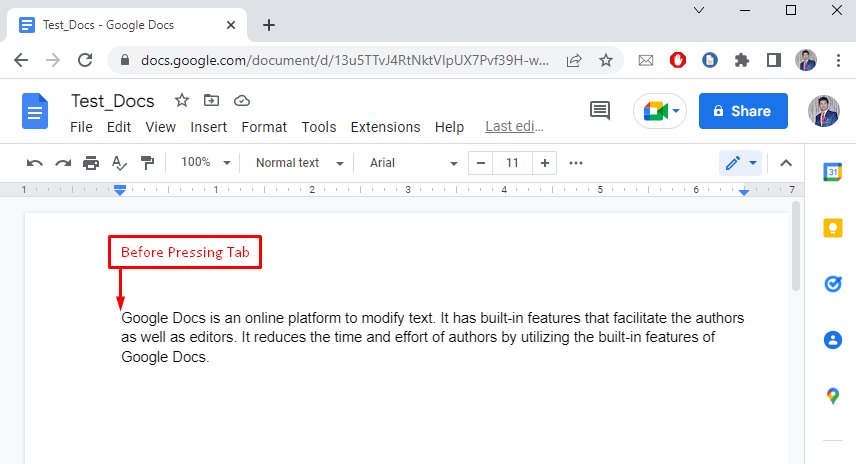Check the cloud document status icon
856x464 pixels.
[x=242, y=101]
